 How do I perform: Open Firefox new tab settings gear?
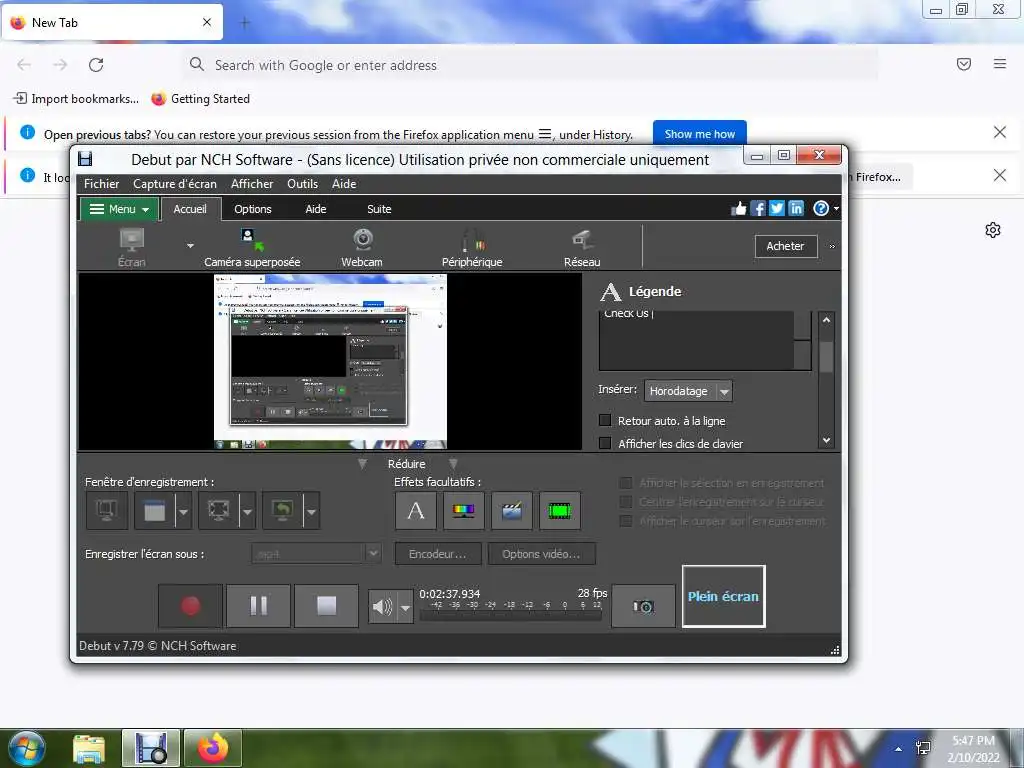[x=993, y=230]
